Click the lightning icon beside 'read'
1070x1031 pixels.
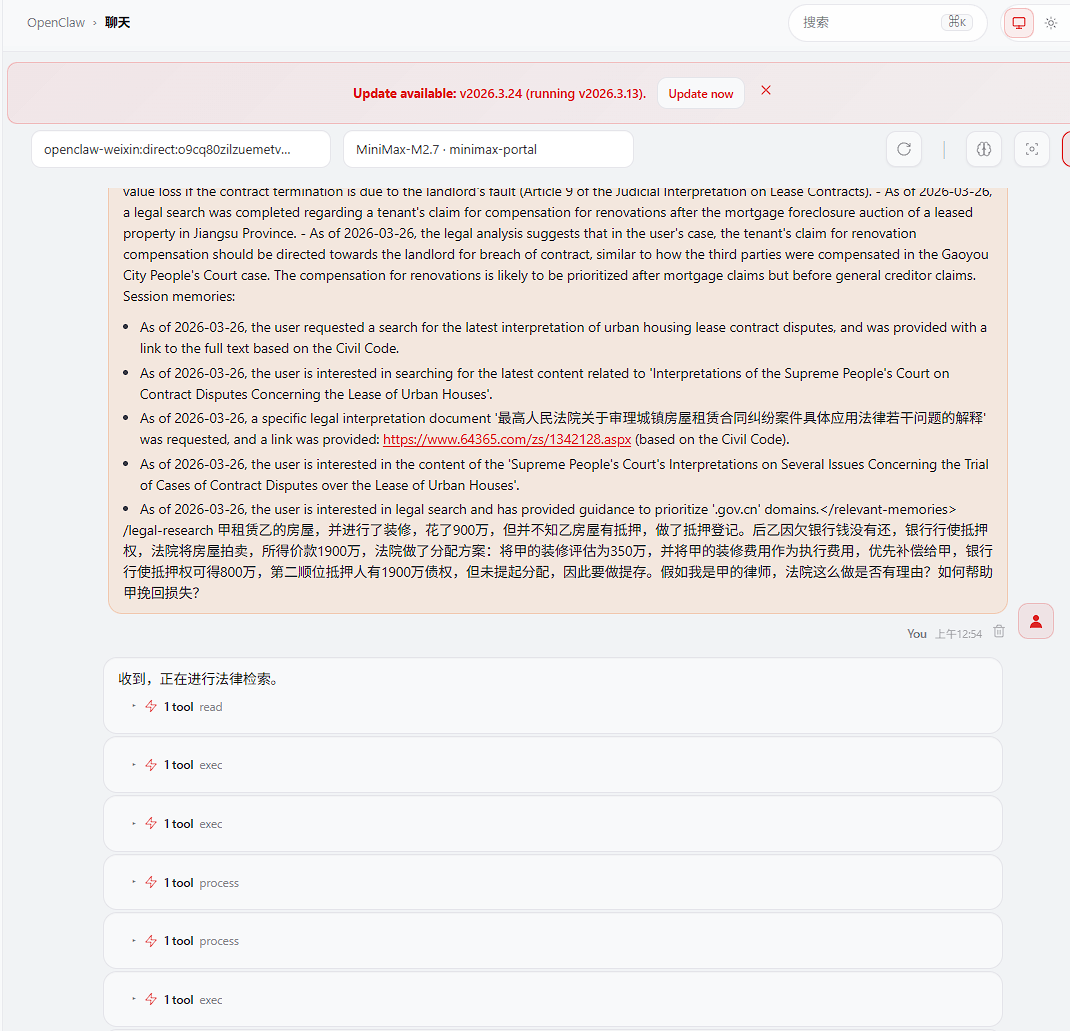click(x=151, y=706)
